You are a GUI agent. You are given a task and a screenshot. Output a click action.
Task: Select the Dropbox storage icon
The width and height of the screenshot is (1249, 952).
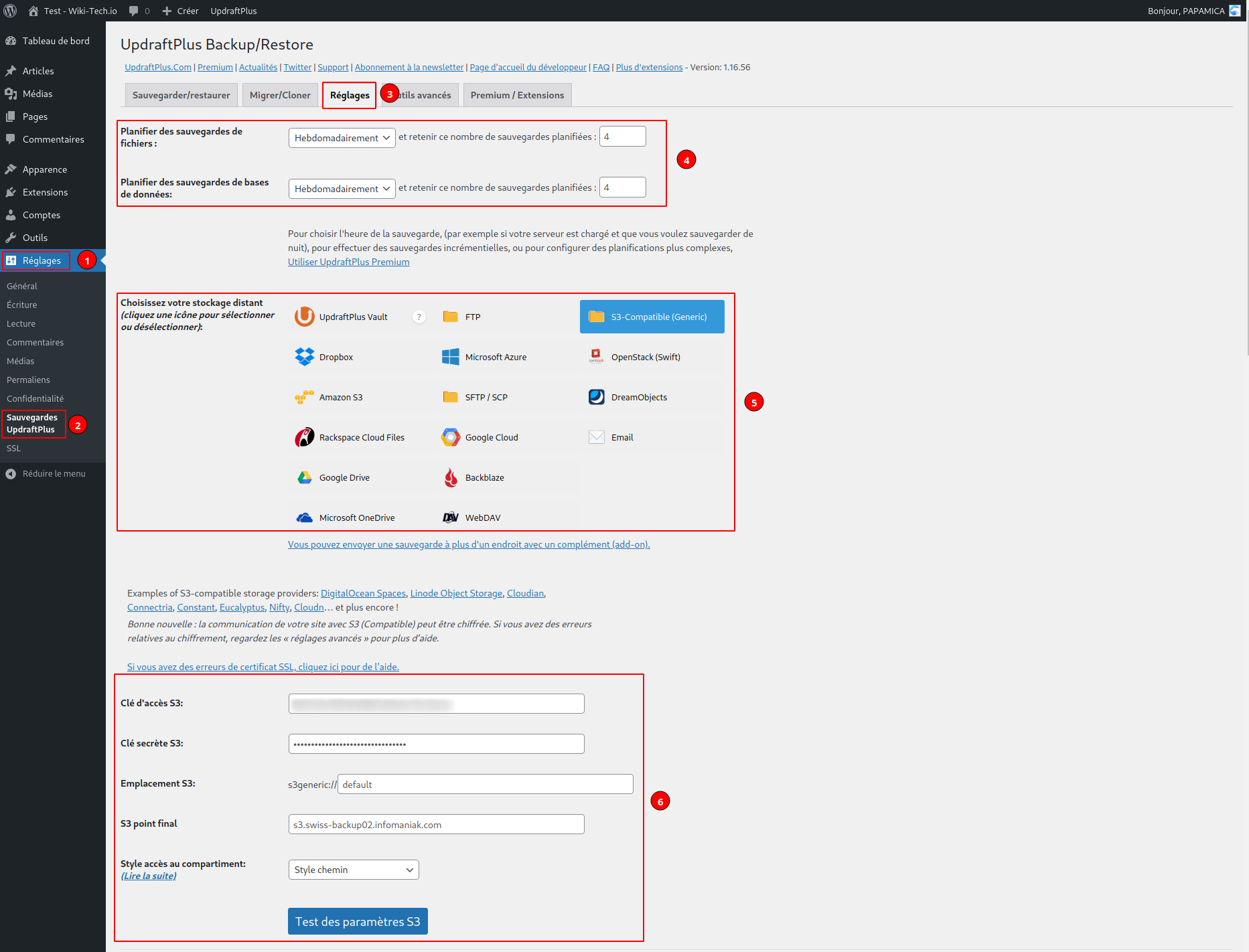tap(305, 357)
